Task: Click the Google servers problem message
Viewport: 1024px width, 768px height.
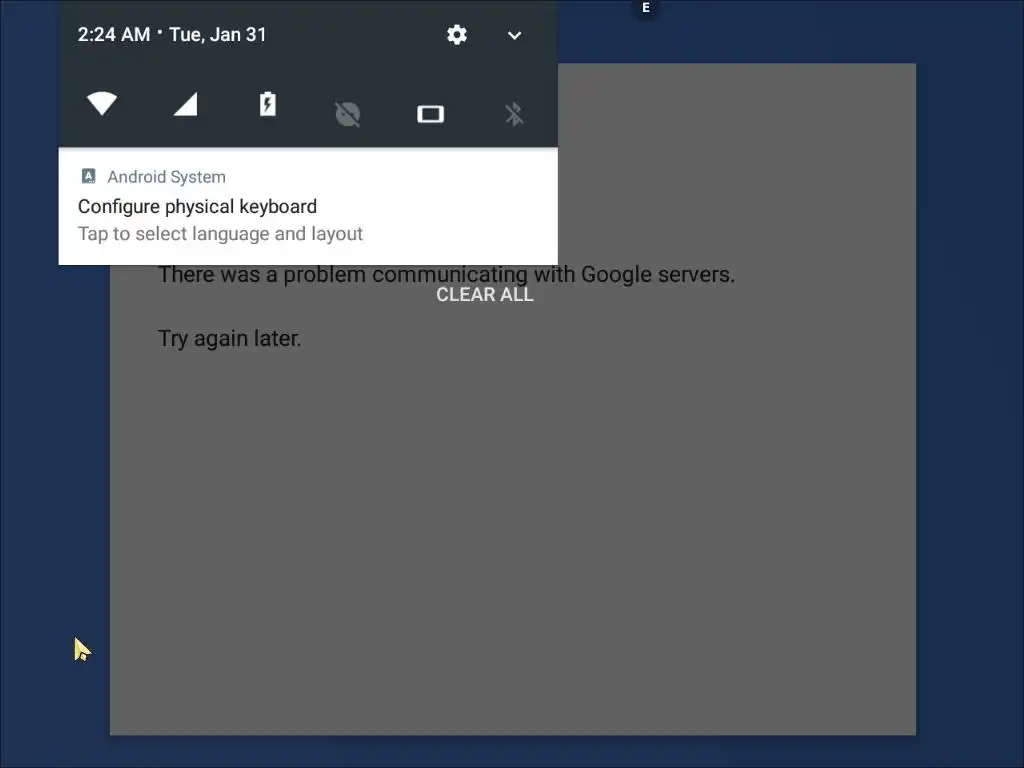Action: pyautogui.click(x=446, y=274)
